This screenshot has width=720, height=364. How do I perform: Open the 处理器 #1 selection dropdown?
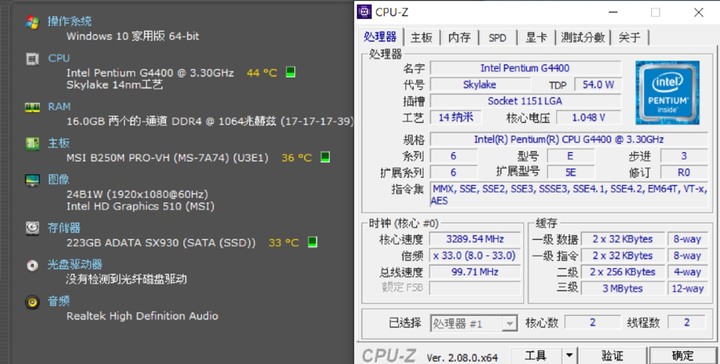coord(474,323)
